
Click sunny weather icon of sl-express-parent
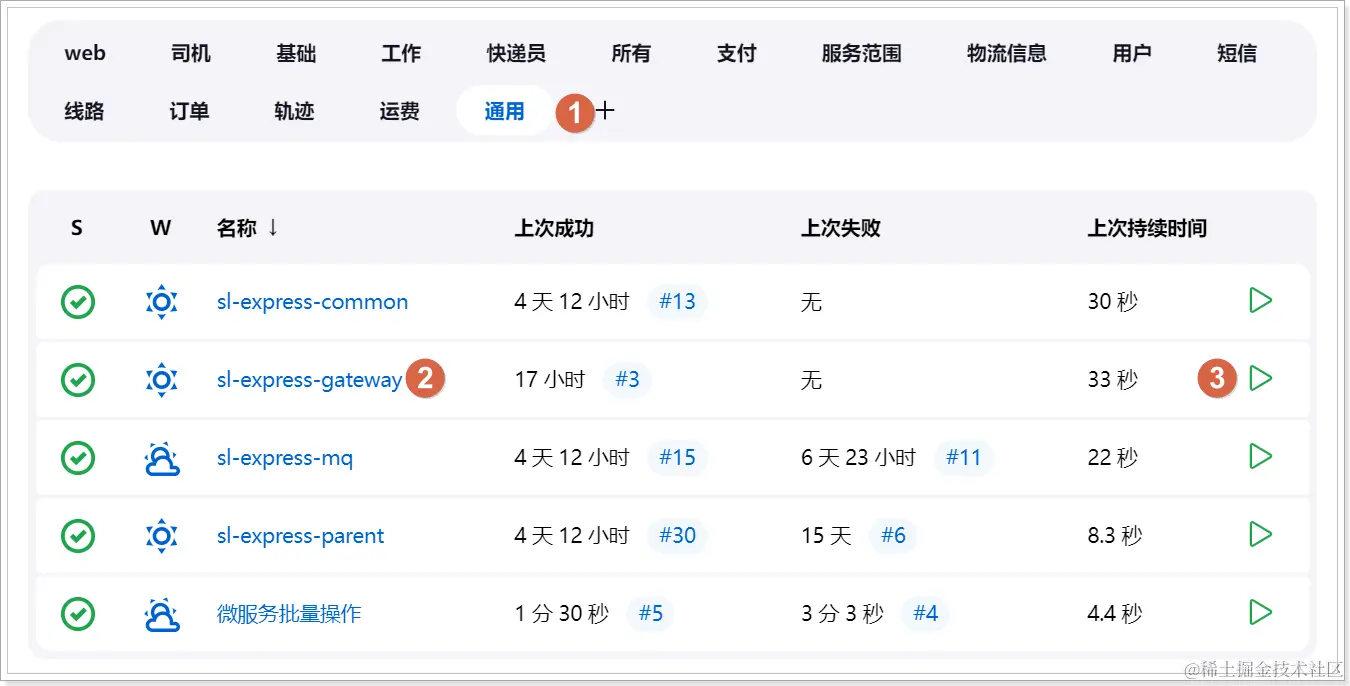[x=161, y=535]
